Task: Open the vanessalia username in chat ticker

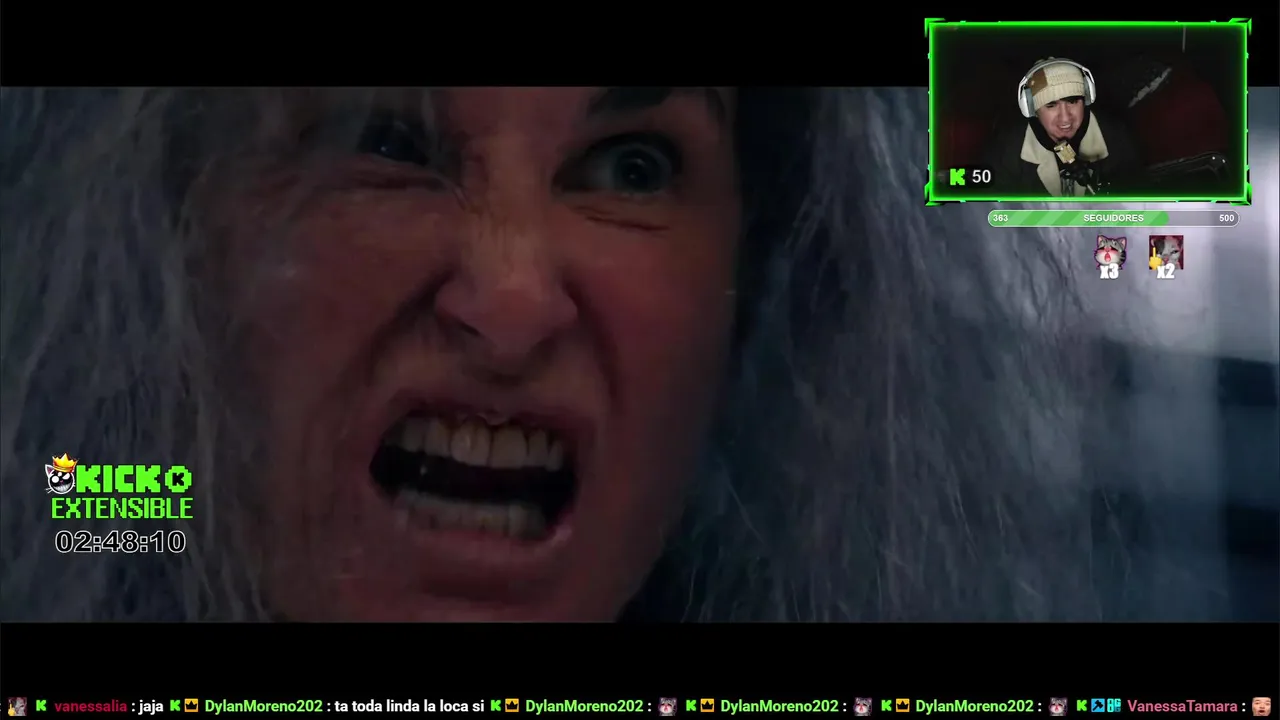Action: [x=91, y=706]
